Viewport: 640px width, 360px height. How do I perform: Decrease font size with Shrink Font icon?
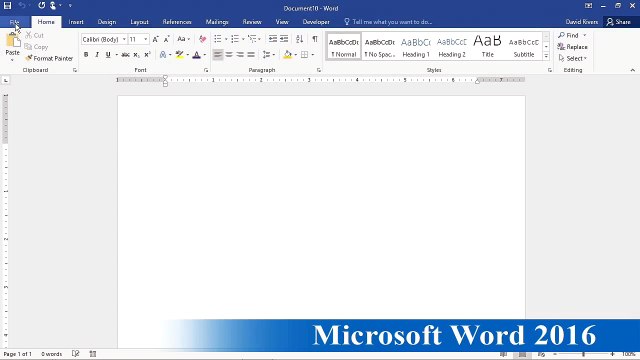pyautogui.click(x=166, y=39)
